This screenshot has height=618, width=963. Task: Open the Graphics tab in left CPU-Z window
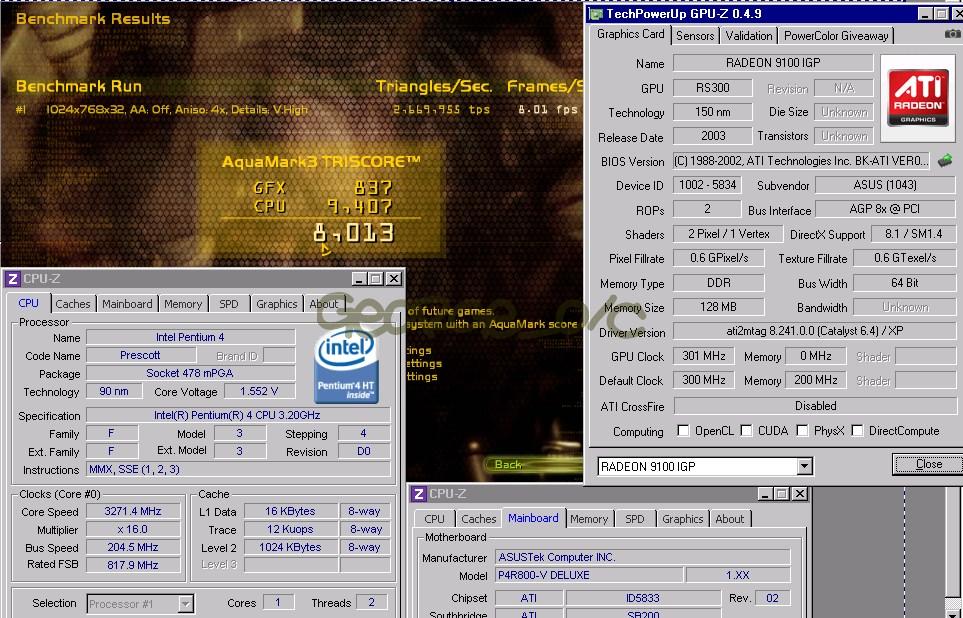click(276, 304)
